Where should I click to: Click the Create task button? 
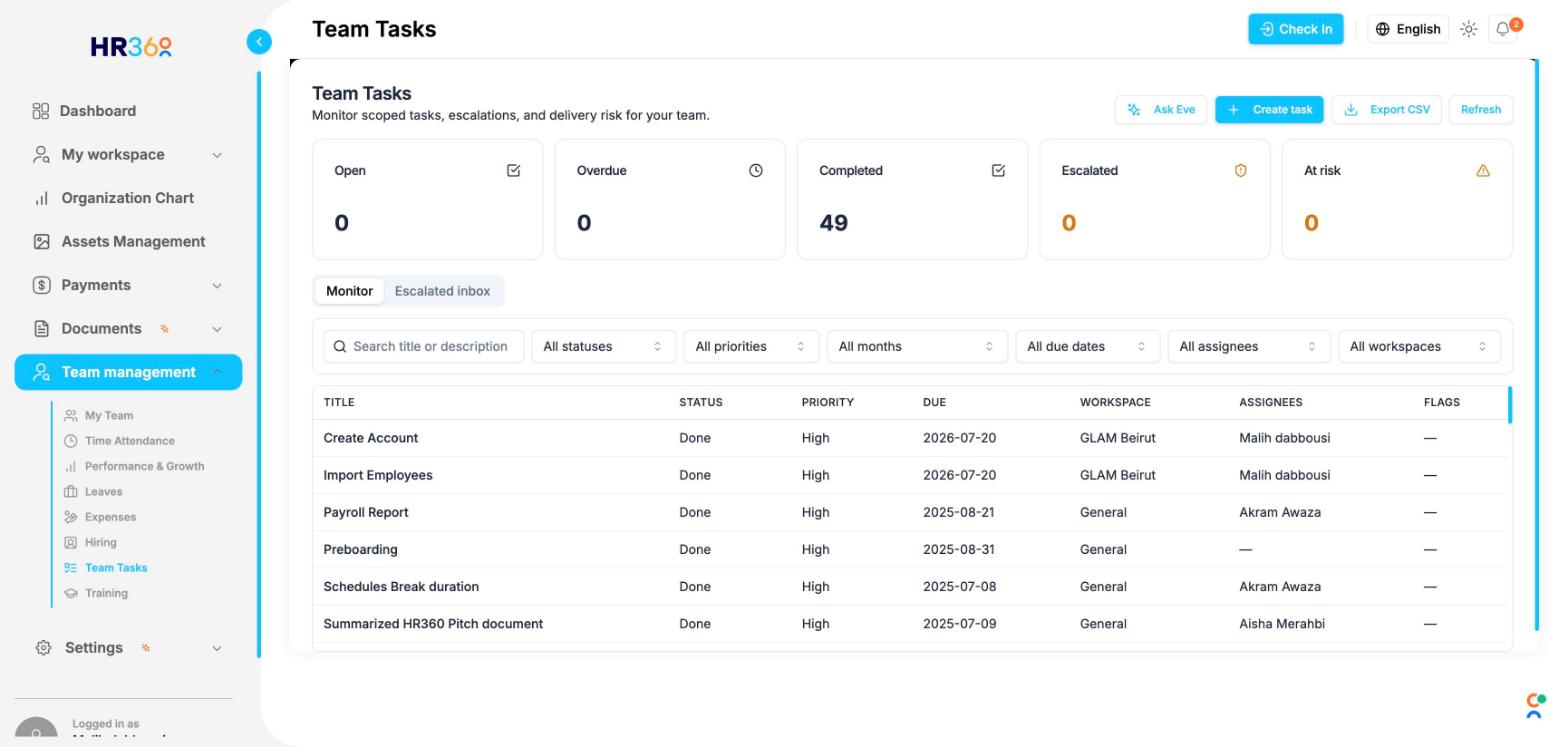(x=1269, y=110)
